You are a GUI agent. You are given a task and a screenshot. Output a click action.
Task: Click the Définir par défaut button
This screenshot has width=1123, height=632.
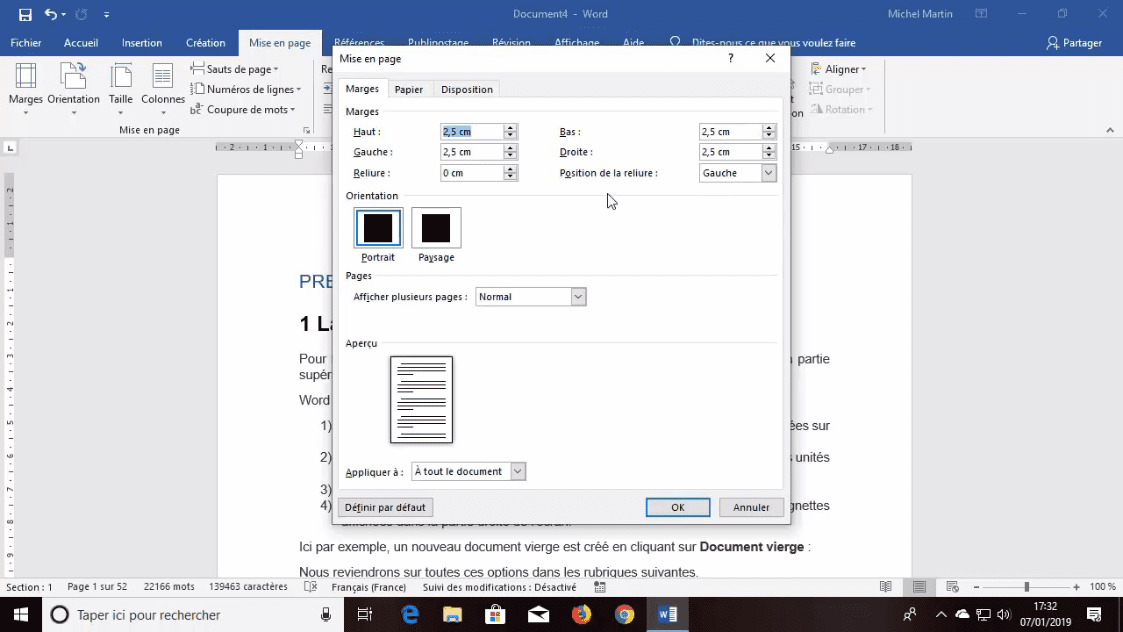[385, 507]
